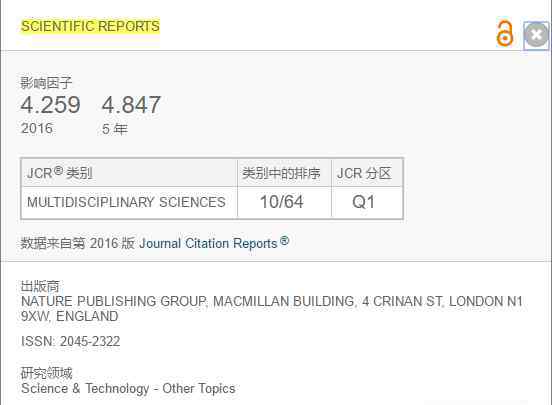552x405 pixels.
Task: Close the journal information popup
Action: pyautogui.click(x=536, y=35)
